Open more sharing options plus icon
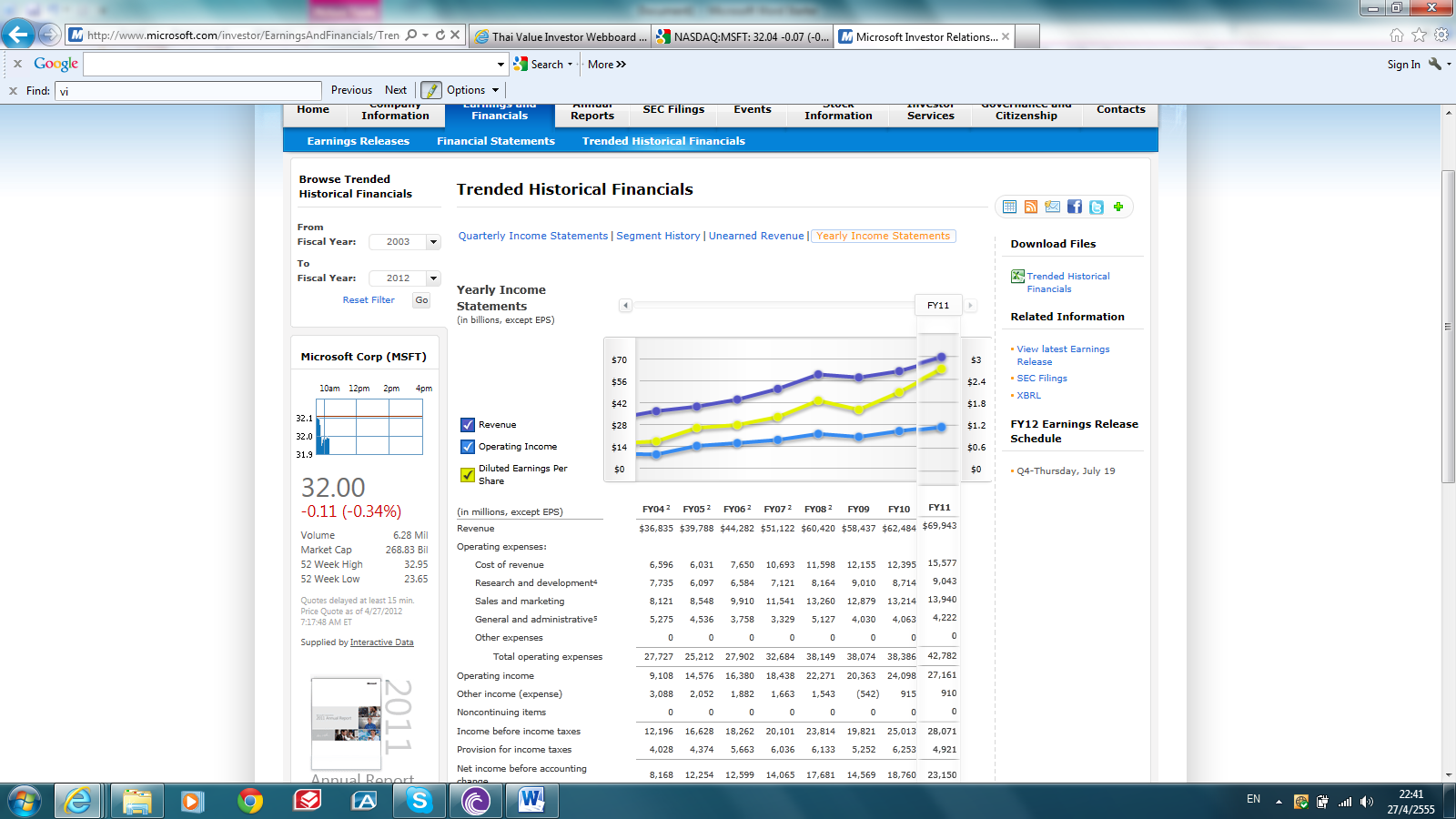This screenshot has height=819, width=1456. coord(1118,207)
